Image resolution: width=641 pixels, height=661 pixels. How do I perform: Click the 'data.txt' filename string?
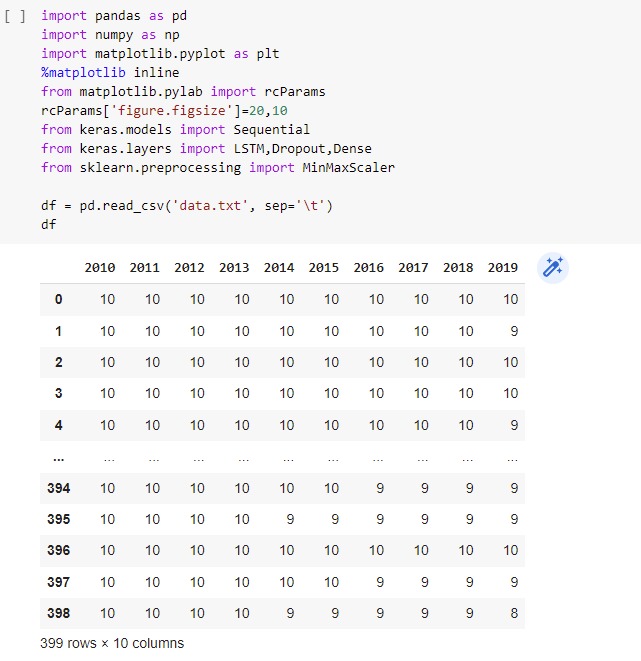pyautogui.click(x=210, y=206)
